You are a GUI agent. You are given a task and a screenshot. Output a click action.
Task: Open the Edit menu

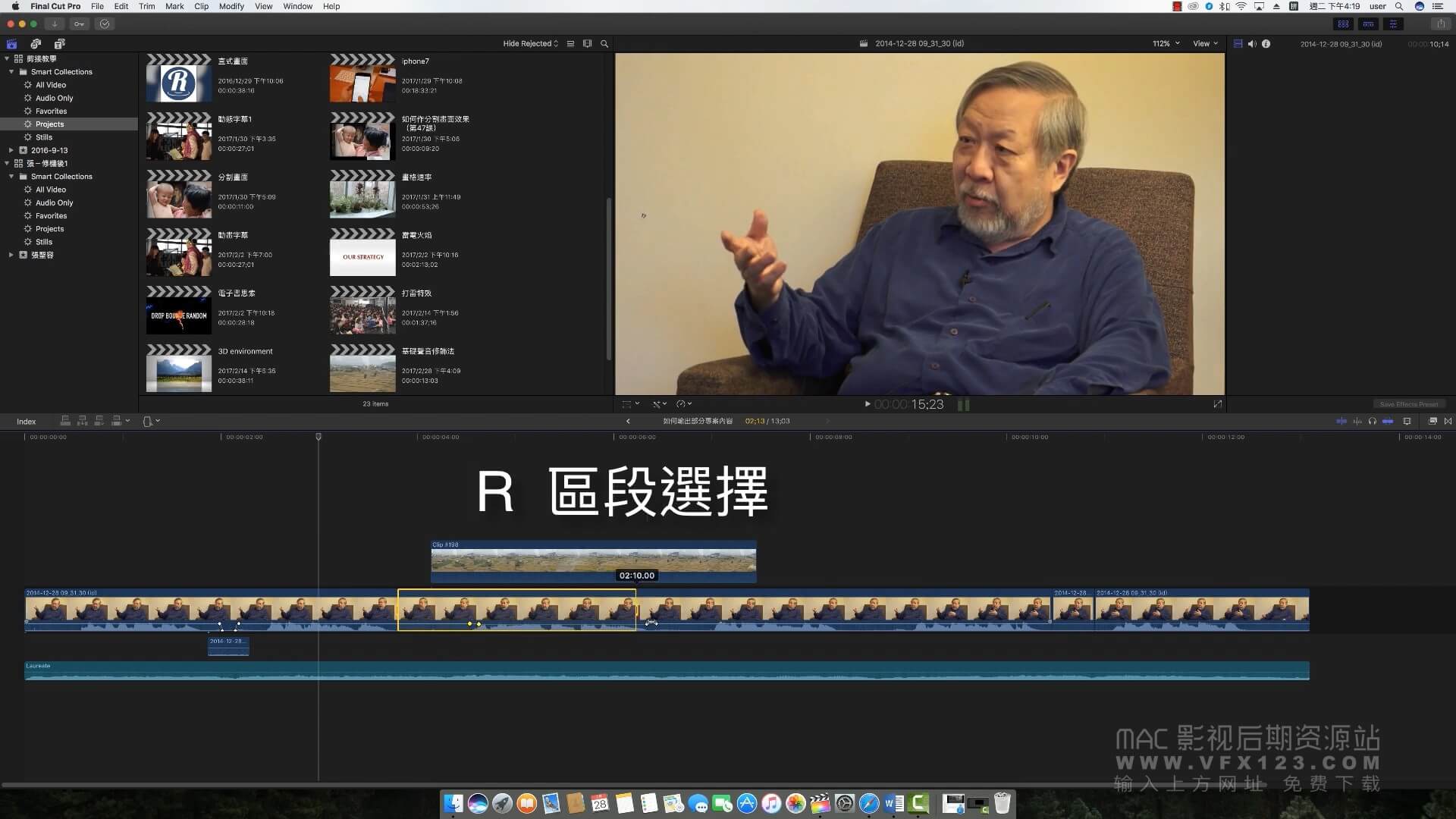pos(121,6)
